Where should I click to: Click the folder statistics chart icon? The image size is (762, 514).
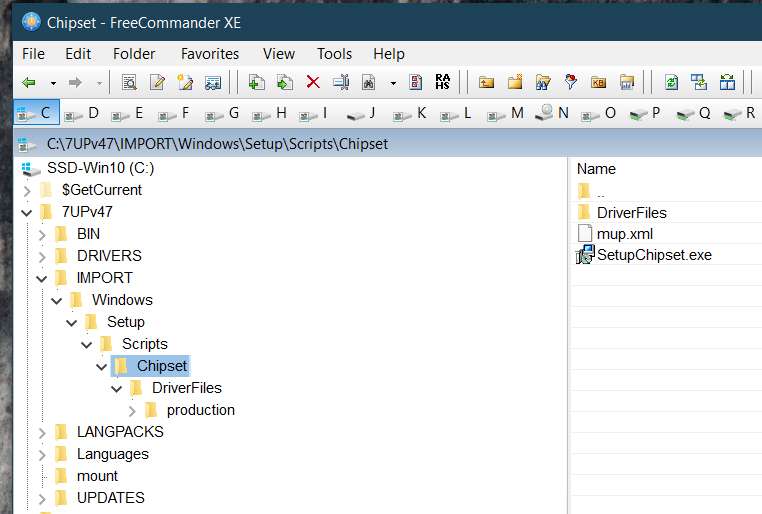click(x=627, y=82)
